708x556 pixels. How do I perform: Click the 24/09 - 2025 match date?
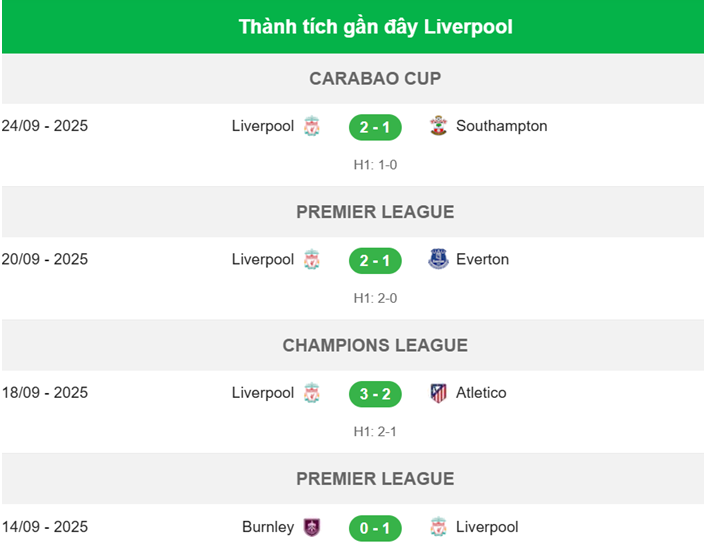[x=45, y=127]
